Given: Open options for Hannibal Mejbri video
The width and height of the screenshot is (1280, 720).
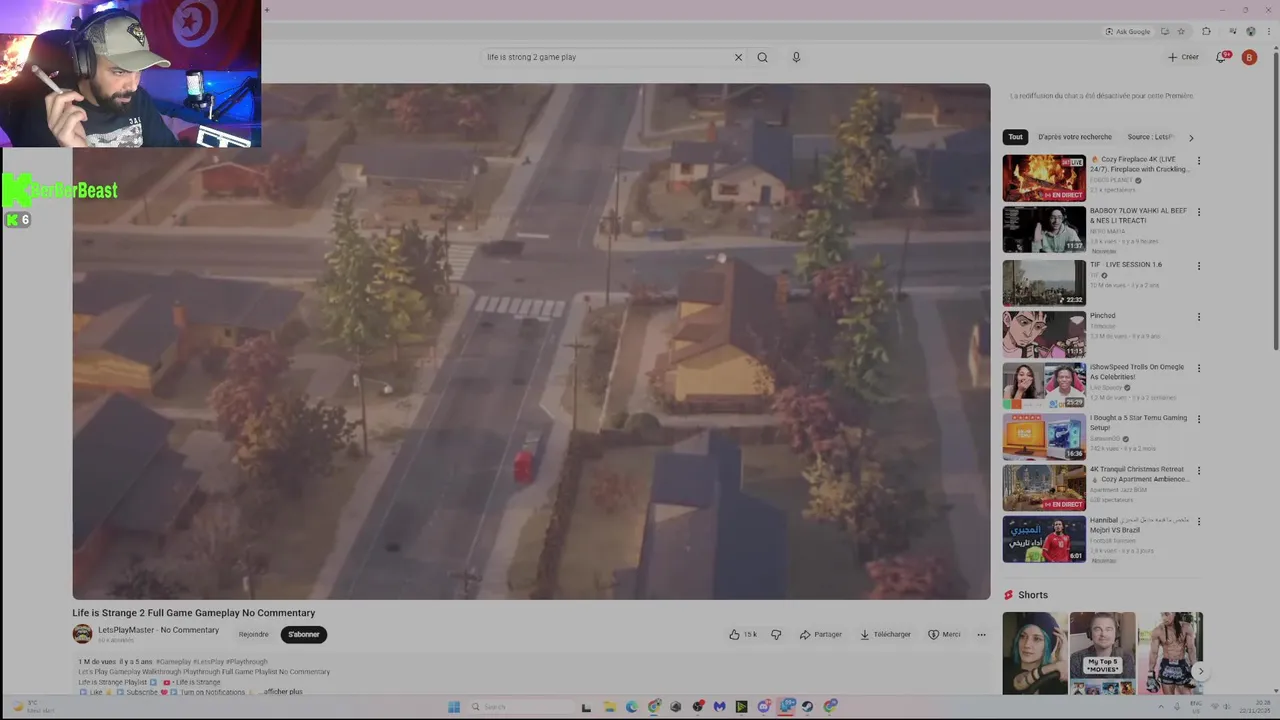Looking at the screenshot, I should pyautogui.click(x=1199, y=521).
